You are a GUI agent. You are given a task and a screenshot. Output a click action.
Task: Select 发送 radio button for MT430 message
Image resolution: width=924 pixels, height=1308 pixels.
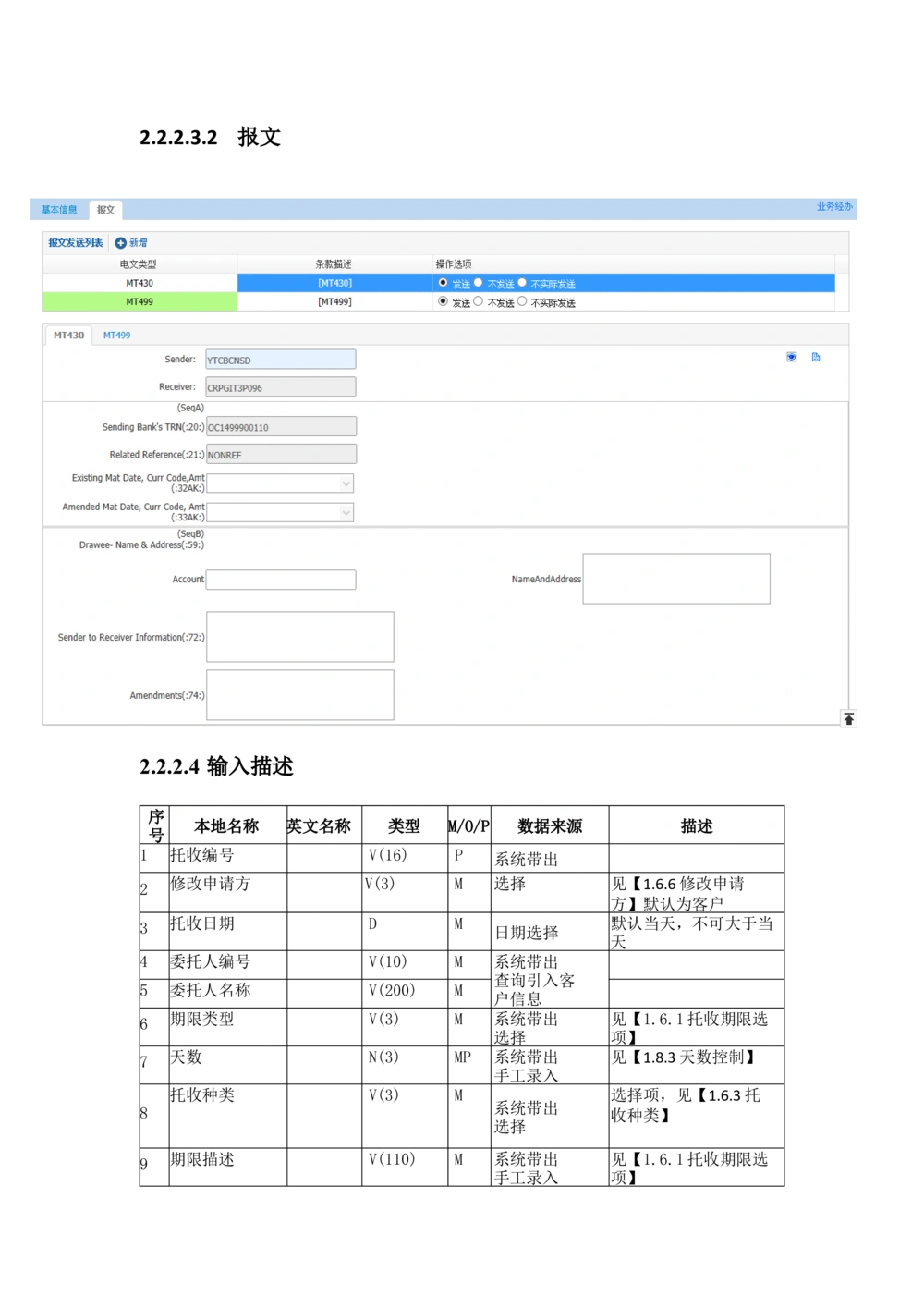(443, 283)
